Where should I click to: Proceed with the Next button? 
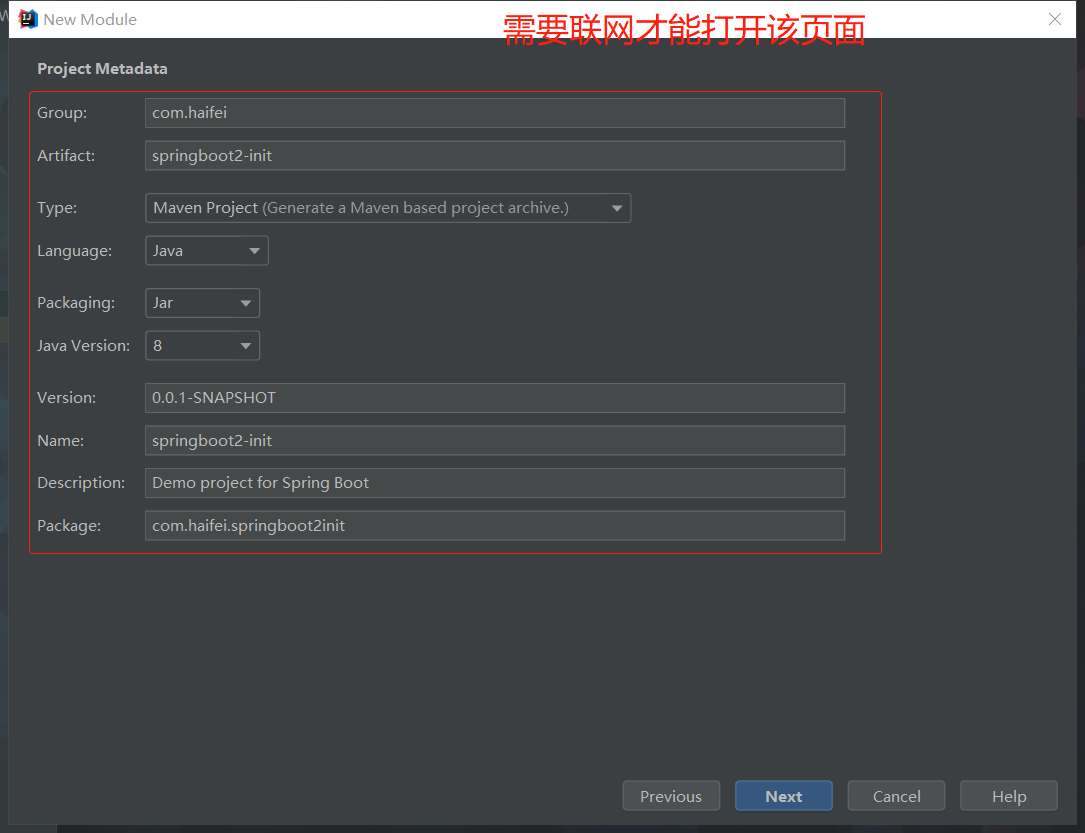click(784, 796)
